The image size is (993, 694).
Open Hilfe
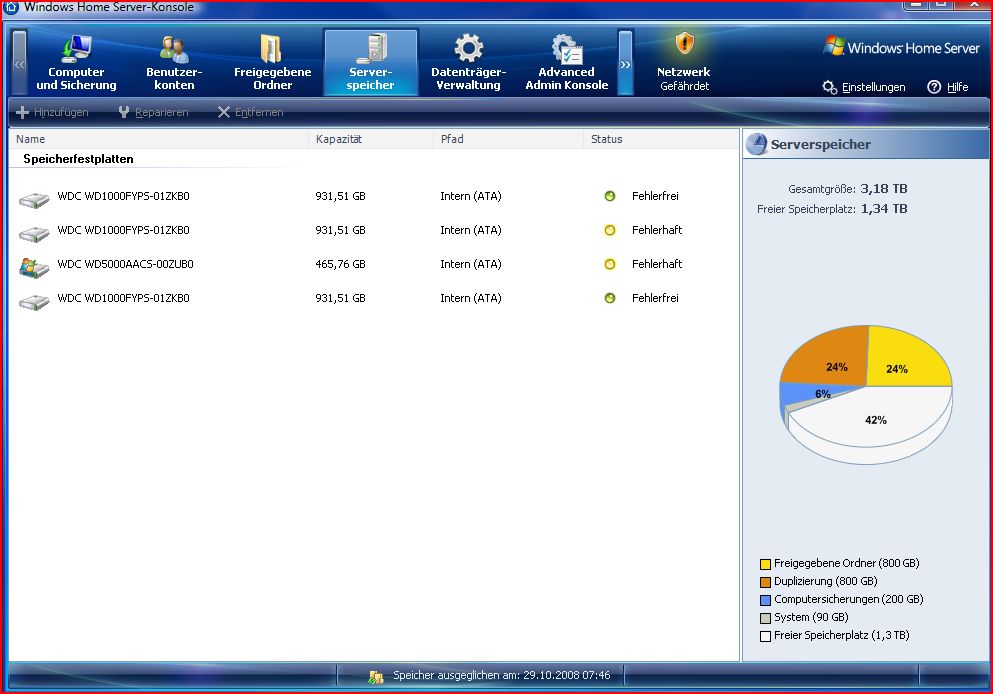tap(948, 87)
